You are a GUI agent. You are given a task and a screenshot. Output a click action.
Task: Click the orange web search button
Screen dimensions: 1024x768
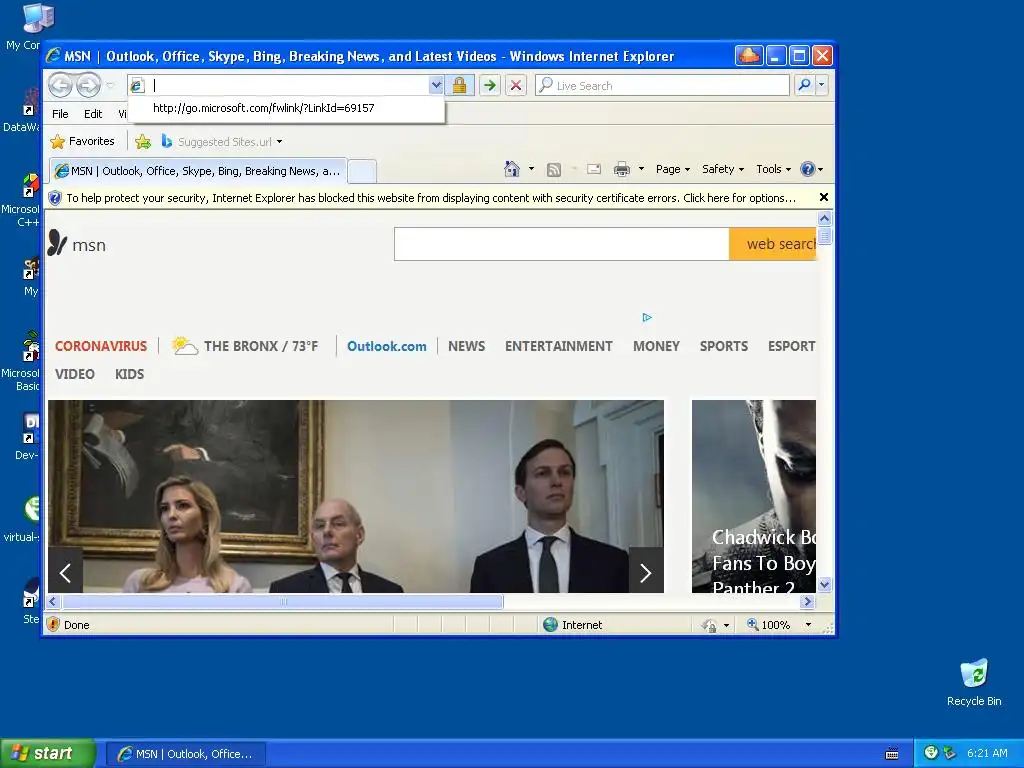[x=773, y=244]
